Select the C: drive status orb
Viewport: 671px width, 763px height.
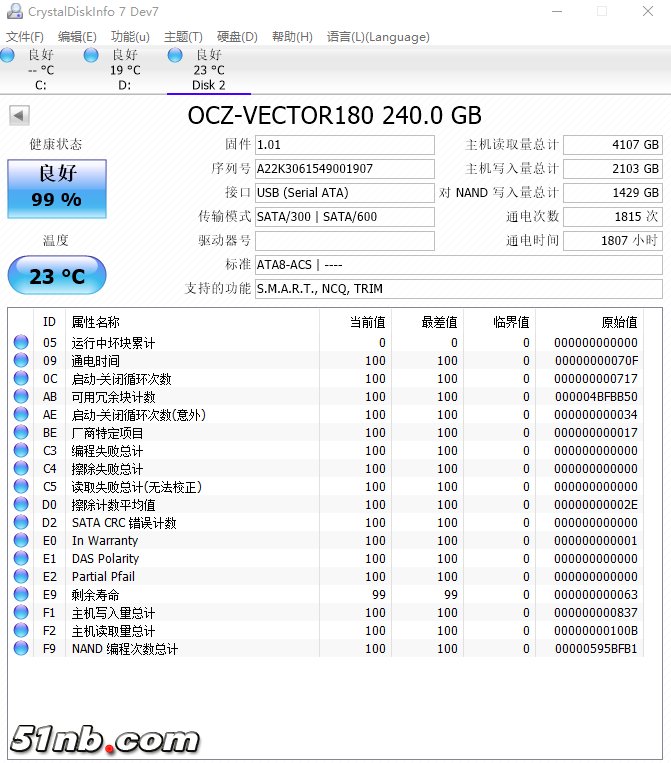pyautogui.click(x=8, y=55)
